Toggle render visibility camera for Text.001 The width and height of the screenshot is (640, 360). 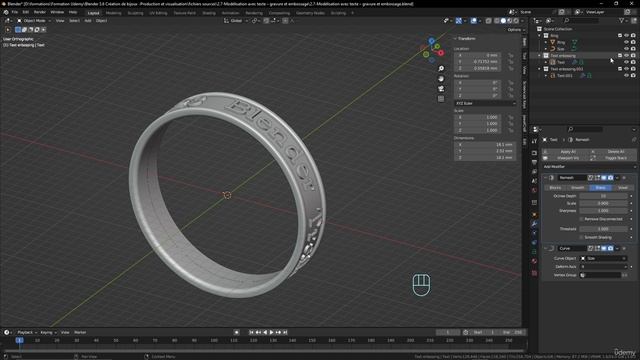[x=633, y=76]
